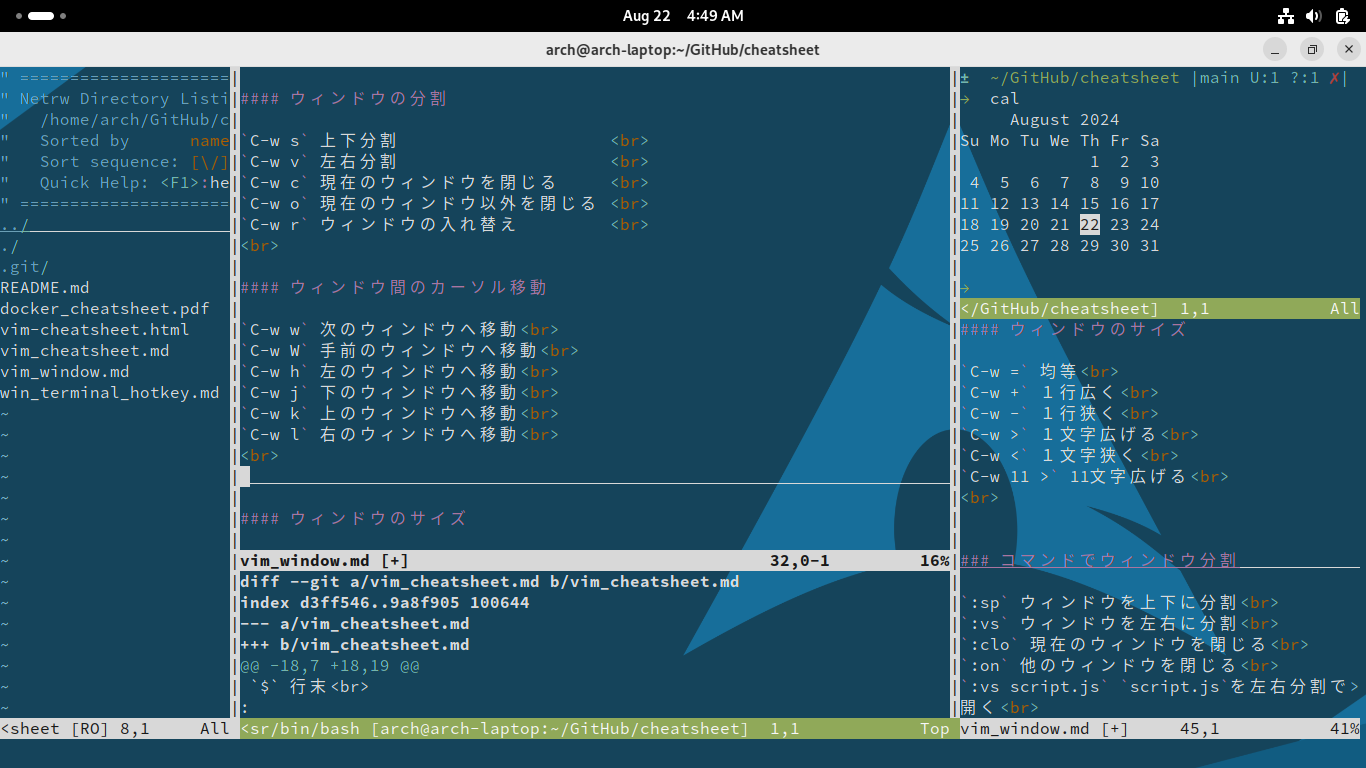The width and height of the screenshot is (1366, 768).
Task: Click the minimize icon on the terminal window
Action: 1274,49
